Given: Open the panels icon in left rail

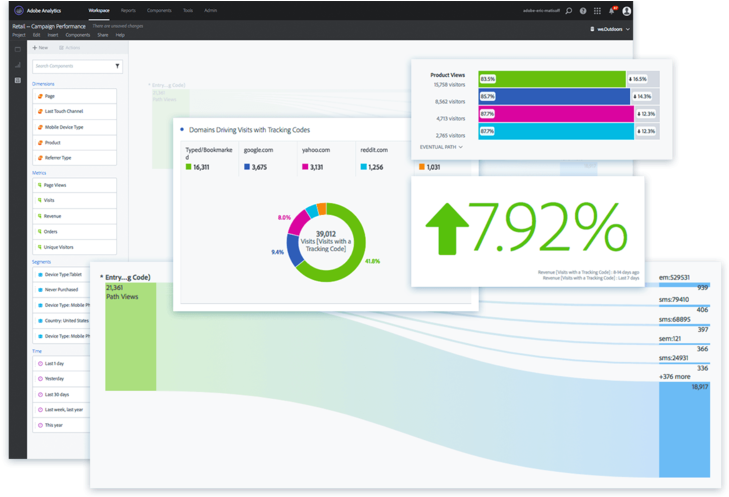Looking at the screenshot, I should coord(18,49).
